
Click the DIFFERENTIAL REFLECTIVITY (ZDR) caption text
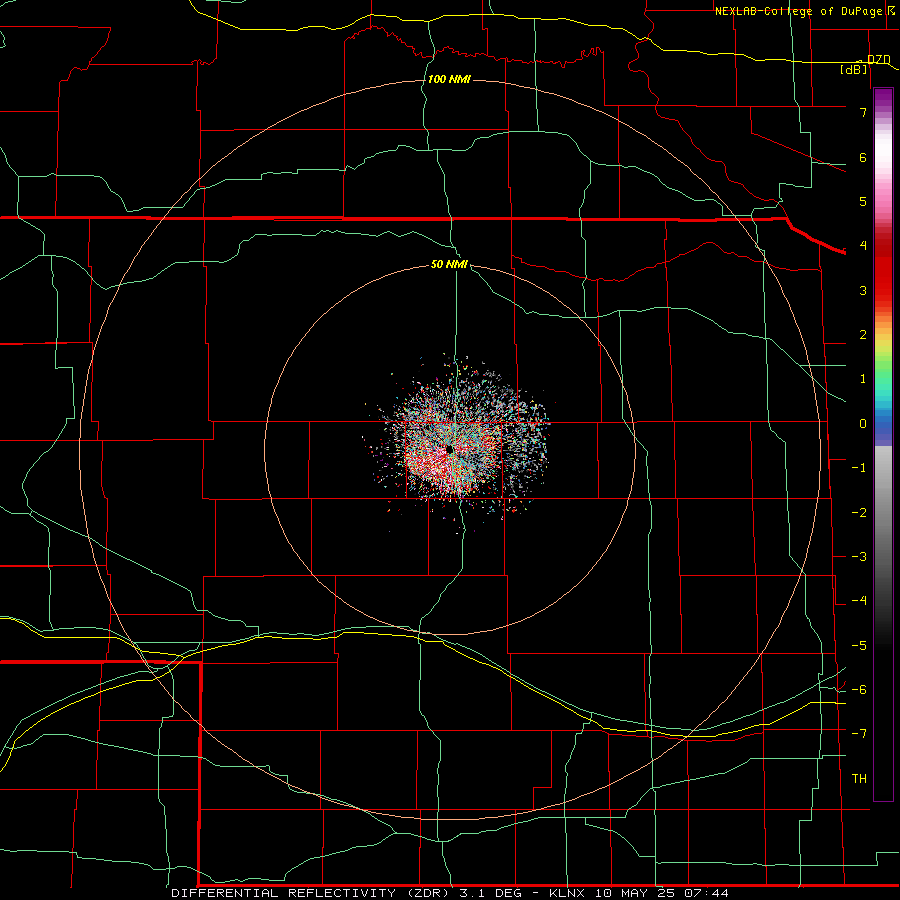pos(312,893)
